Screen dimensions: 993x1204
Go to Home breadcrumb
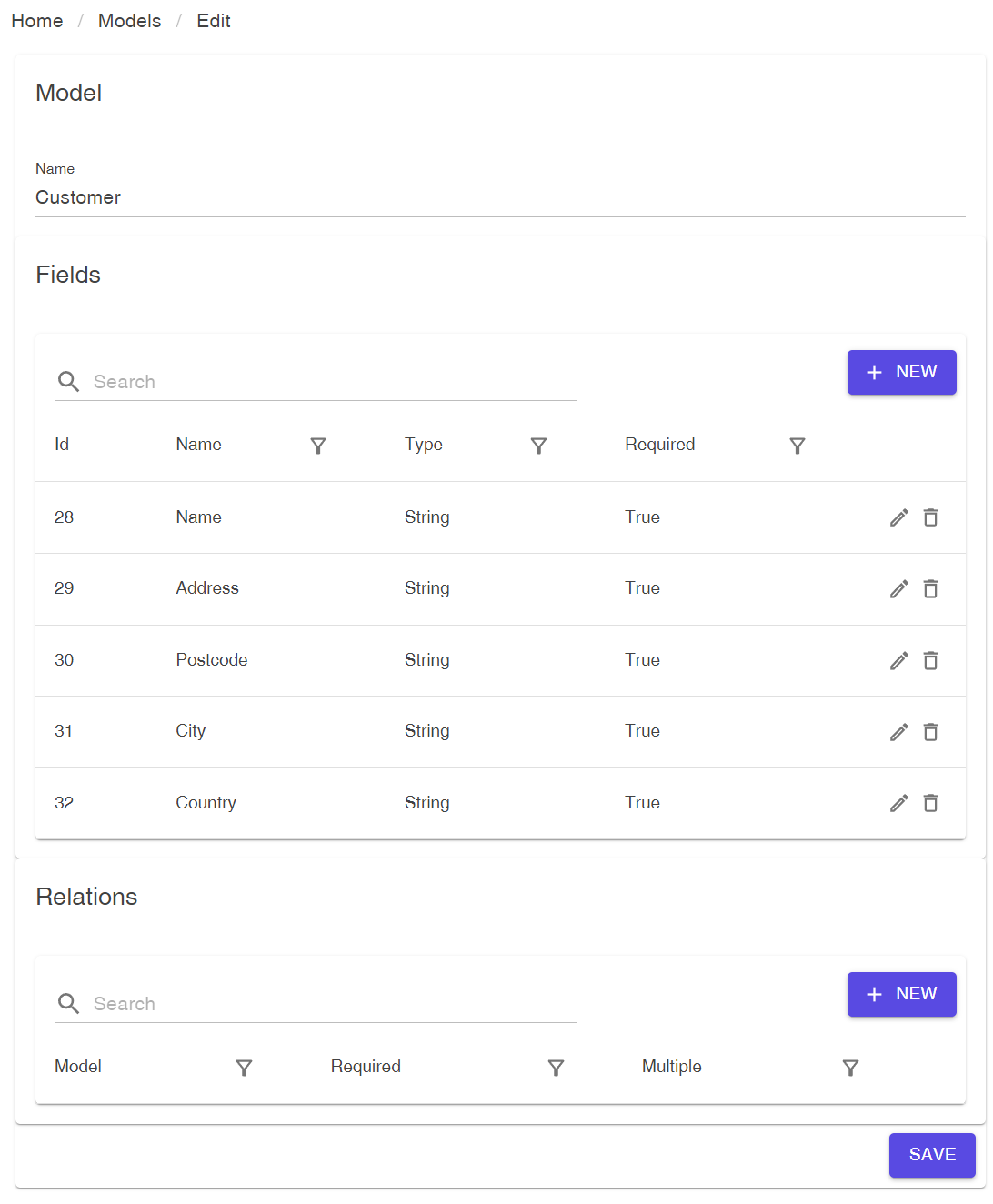[37, 21]
